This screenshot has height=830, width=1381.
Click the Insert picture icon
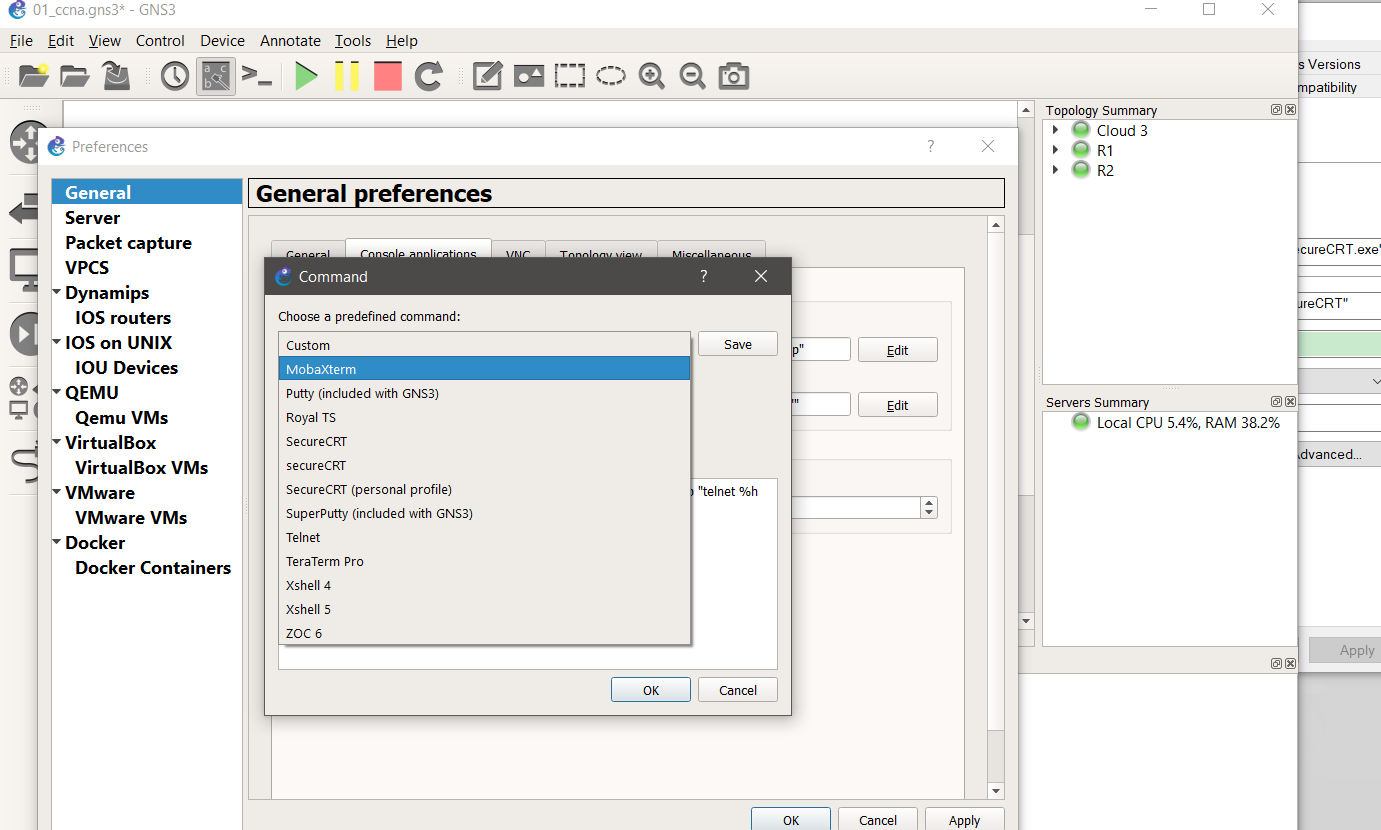tap(529, 76)
